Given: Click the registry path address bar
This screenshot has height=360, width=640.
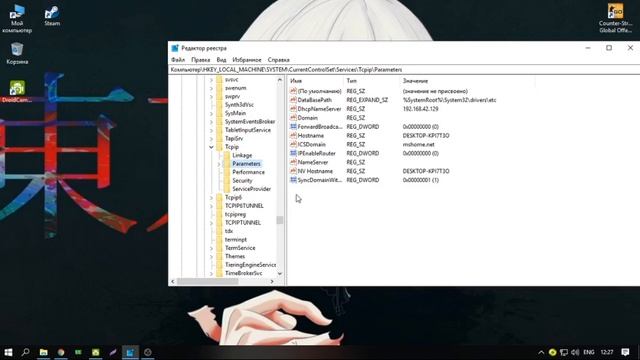Looking at the screenshot, I should tap(404, 69).
